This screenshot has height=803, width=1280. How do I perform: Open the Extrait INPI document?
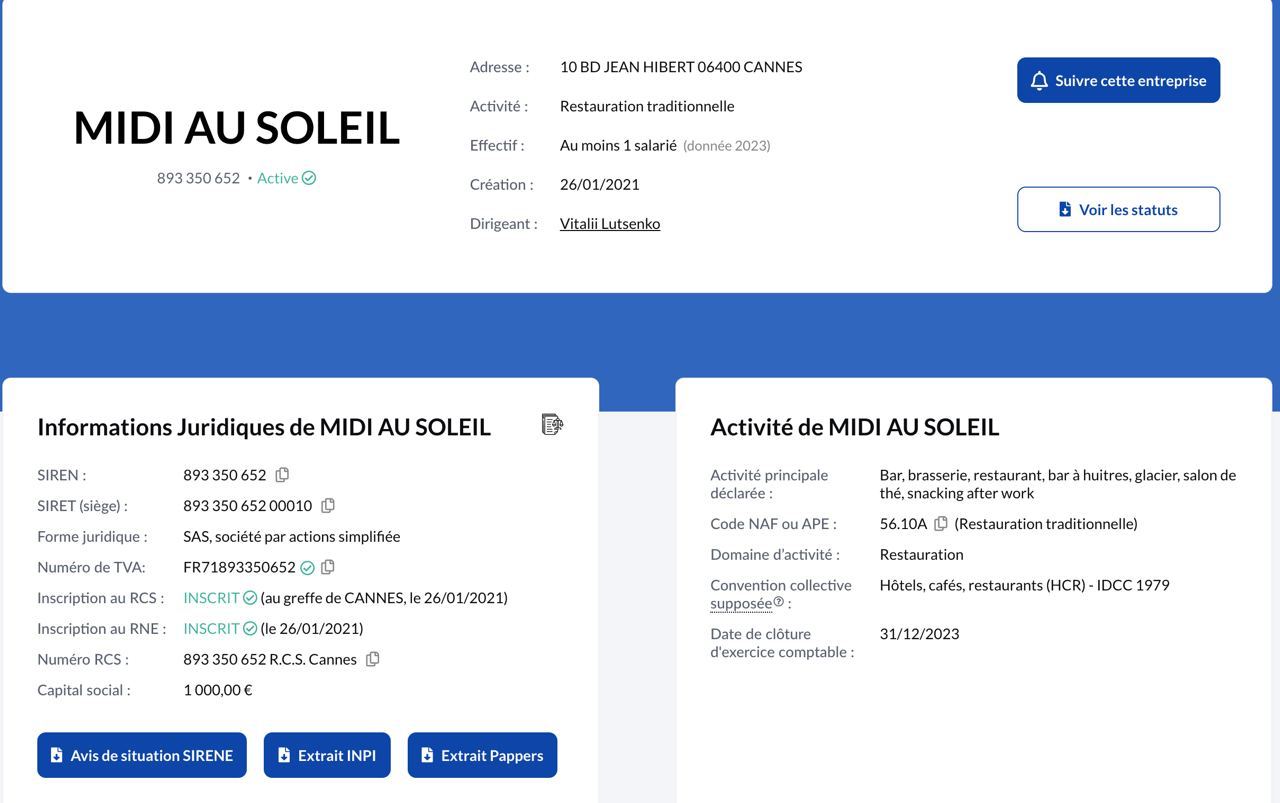(327, 755)
